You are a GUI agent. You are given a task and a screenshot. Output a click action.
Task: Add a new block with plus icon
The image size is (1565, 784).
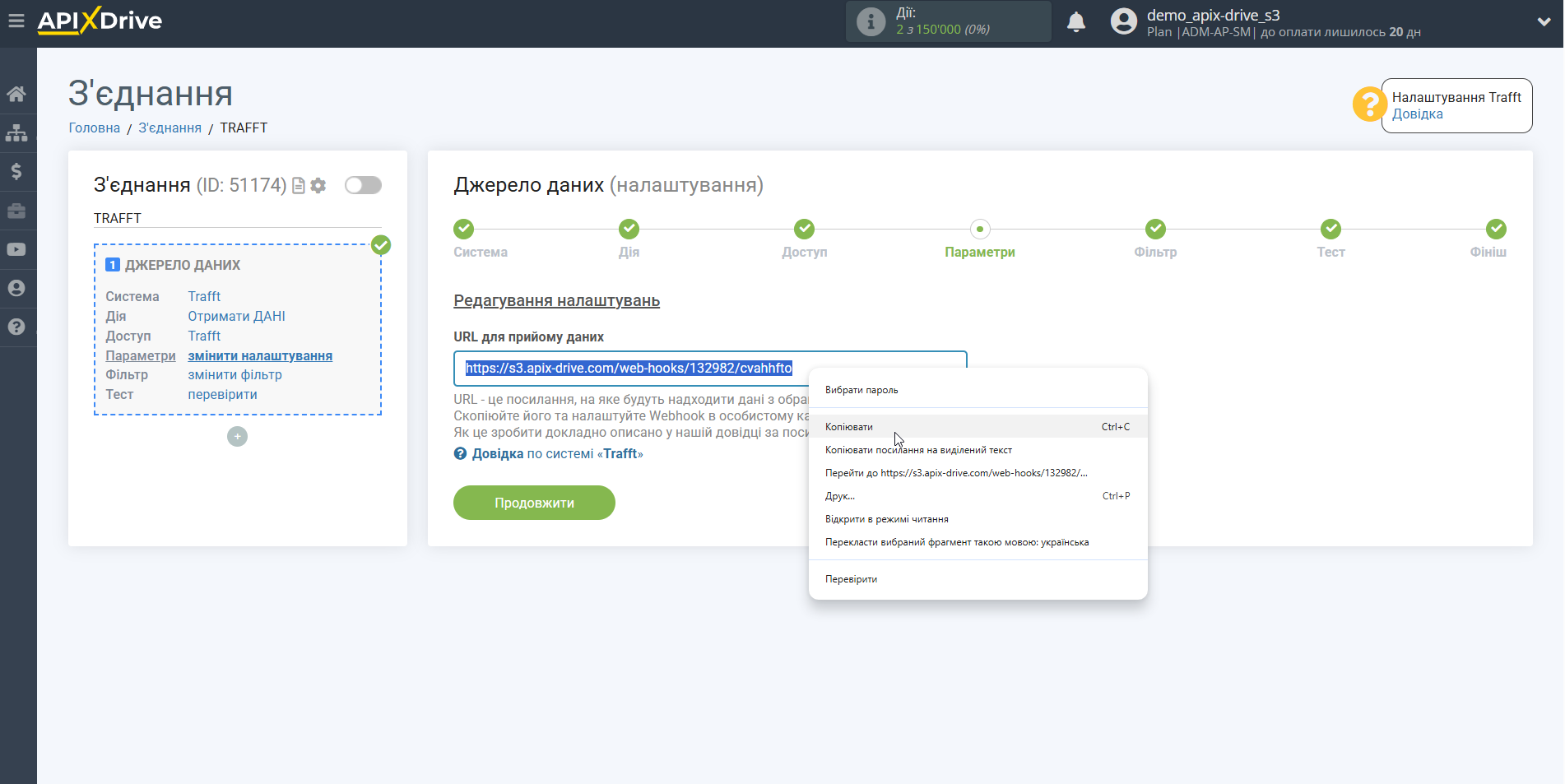click(x=237, y=436)
